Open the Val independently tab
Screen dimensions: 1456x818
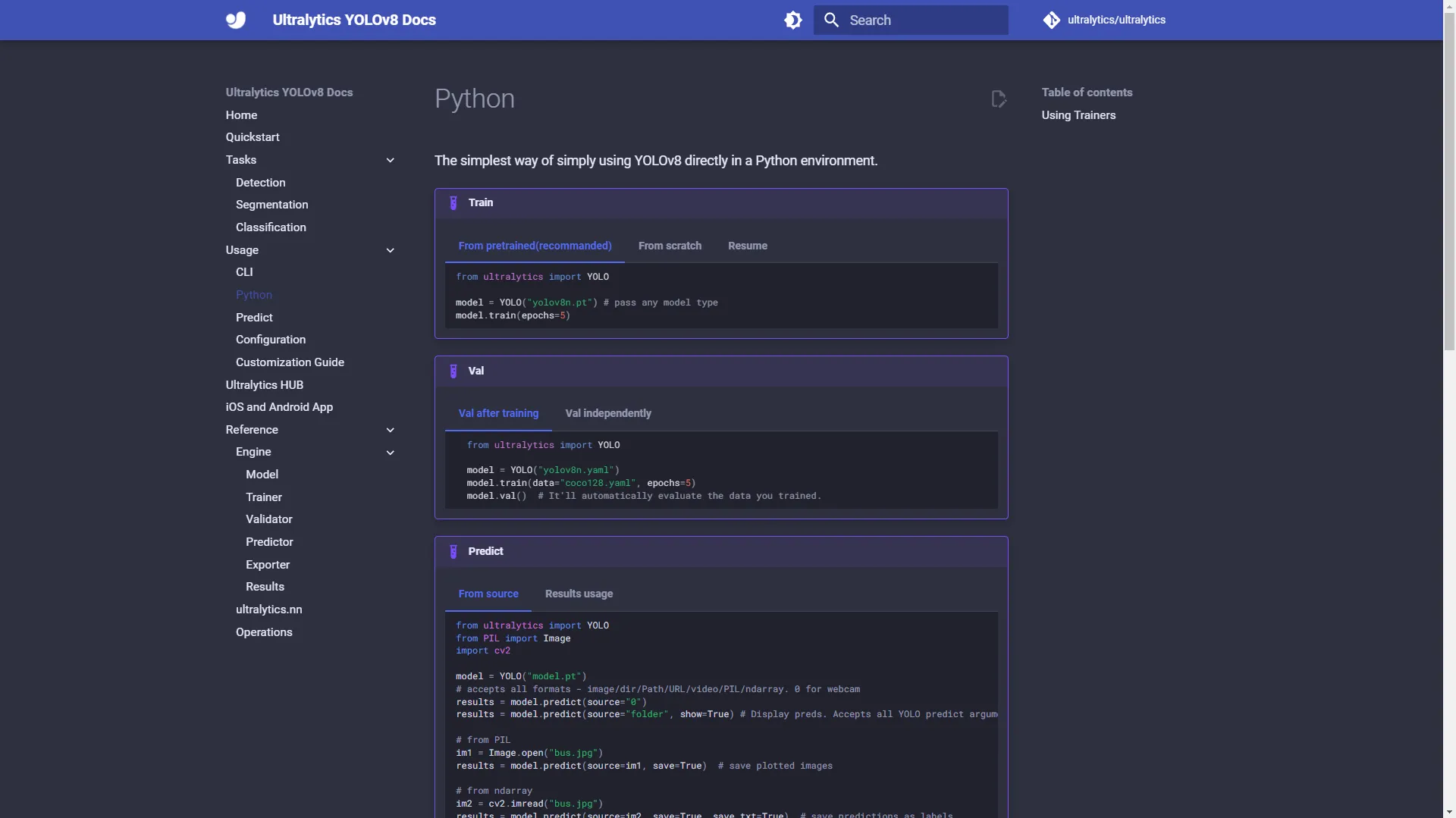[x=608, y=413]
